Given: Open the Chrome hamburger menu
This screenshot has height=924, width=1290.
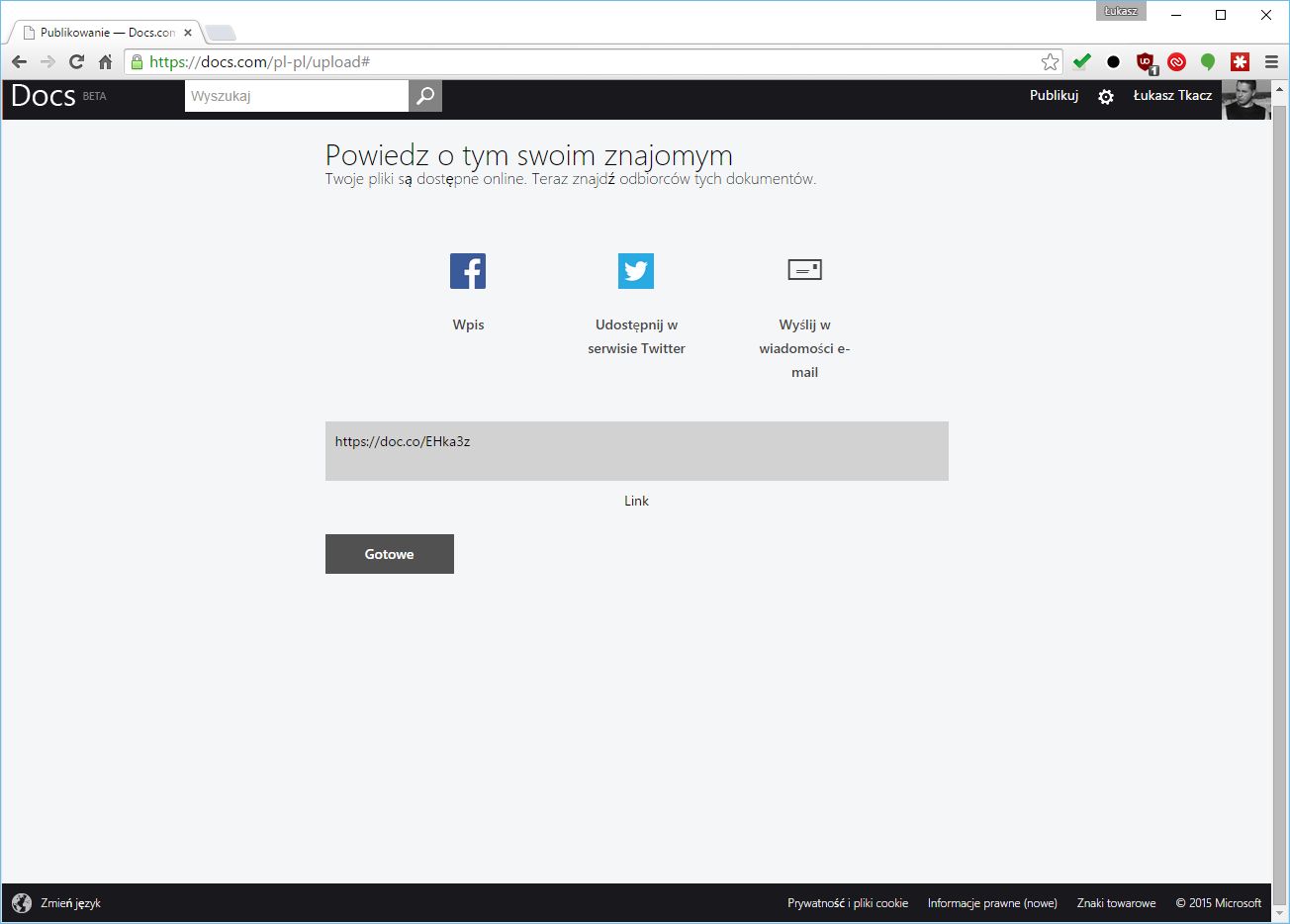Looking at the screenshot, I should click(1271, 62).
